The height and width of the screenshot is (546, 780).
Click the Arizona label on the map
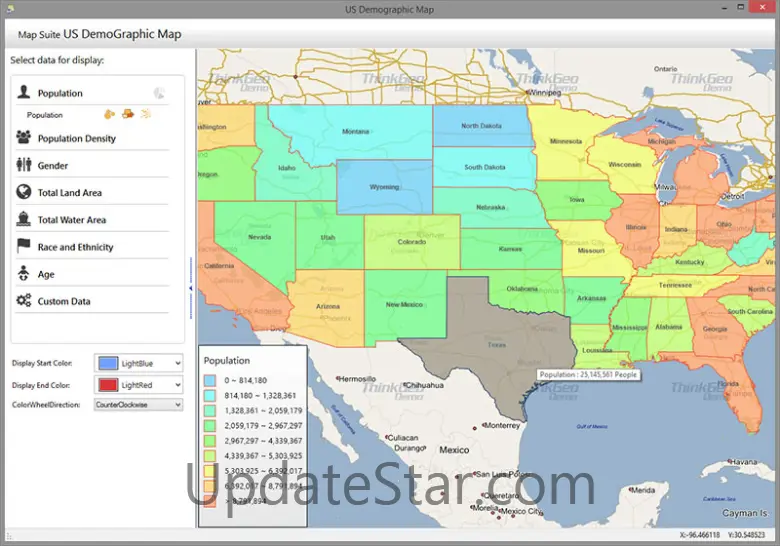(328, 306)
